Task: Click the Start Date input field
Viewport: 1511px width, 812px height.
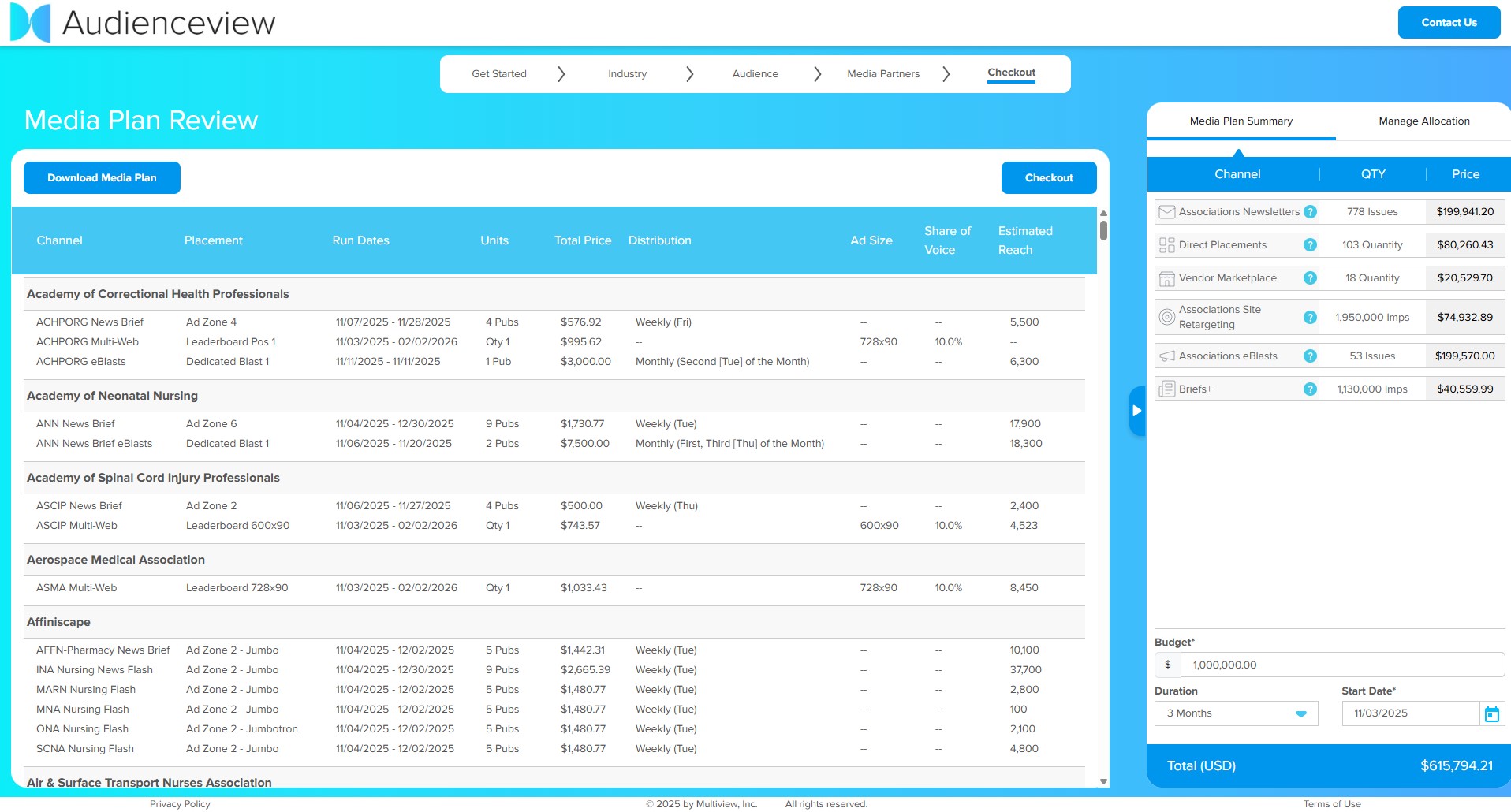Action: pyautogui.click(x=1411, y=713)
